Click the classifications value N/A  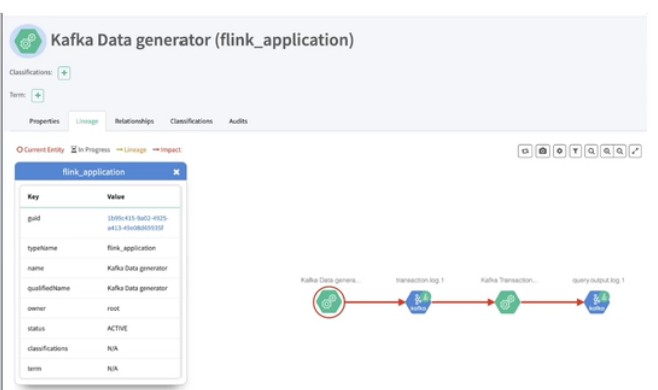[x=112, y=348]
